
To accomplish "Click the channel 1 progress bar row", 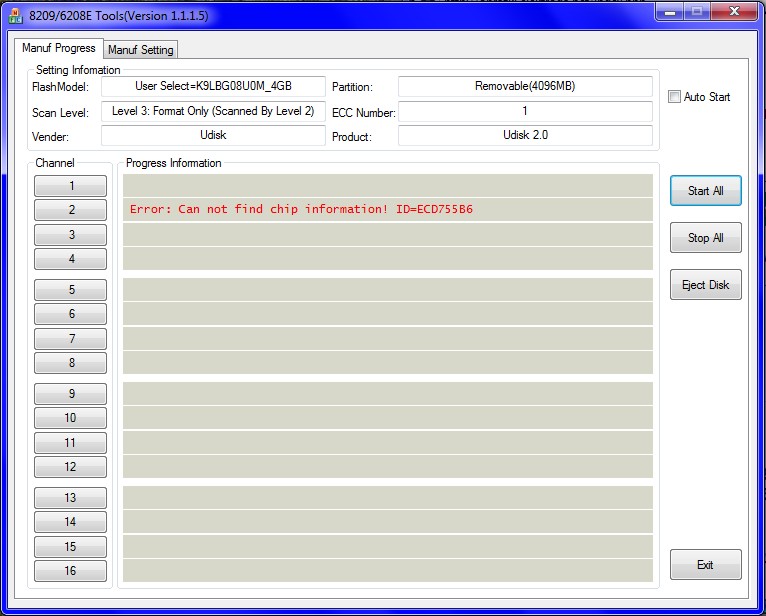I will [x=388, y=186].
